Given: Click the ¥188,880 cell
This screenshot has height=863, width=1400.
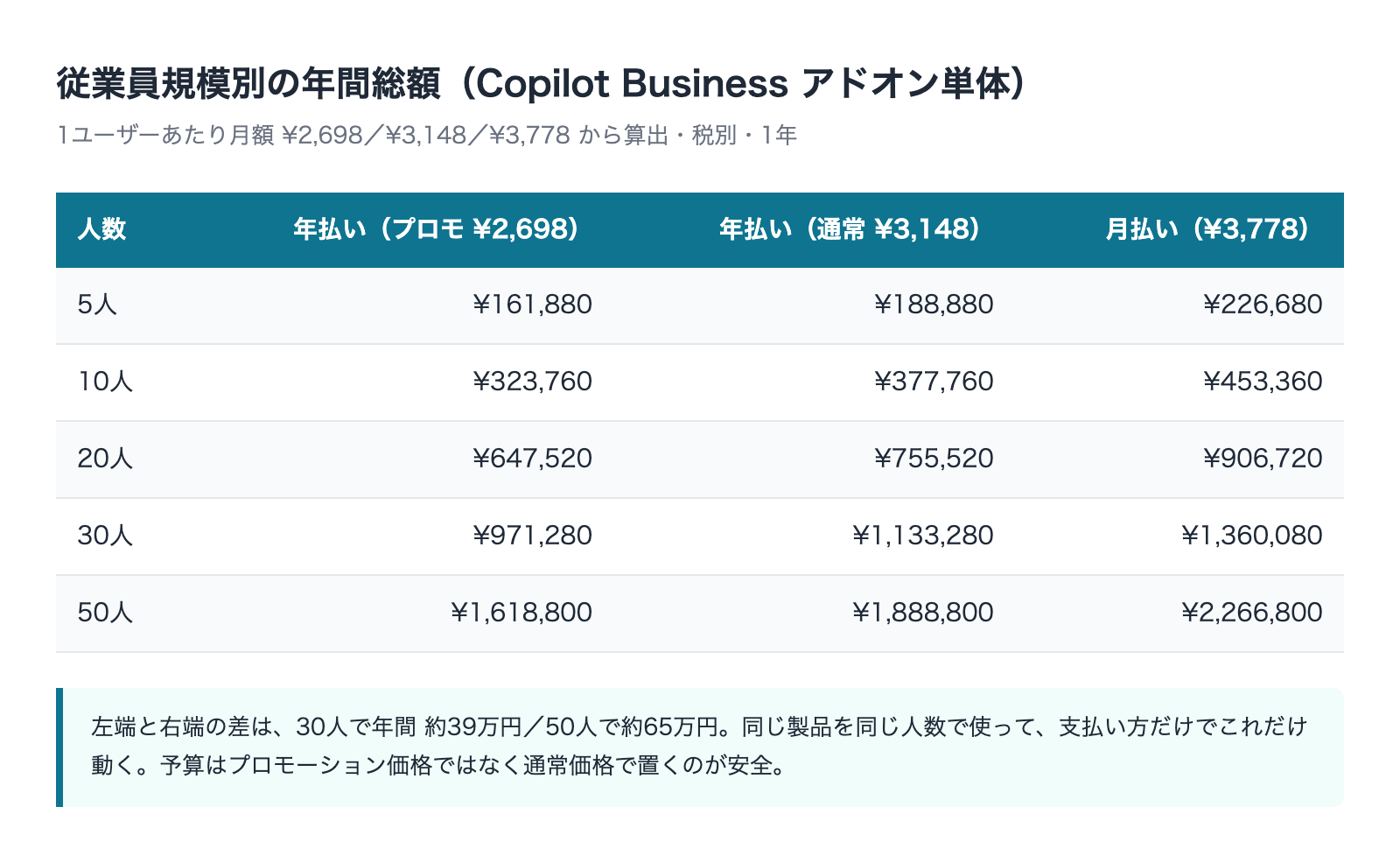Looking at the screenshot, I should point(934,305).
